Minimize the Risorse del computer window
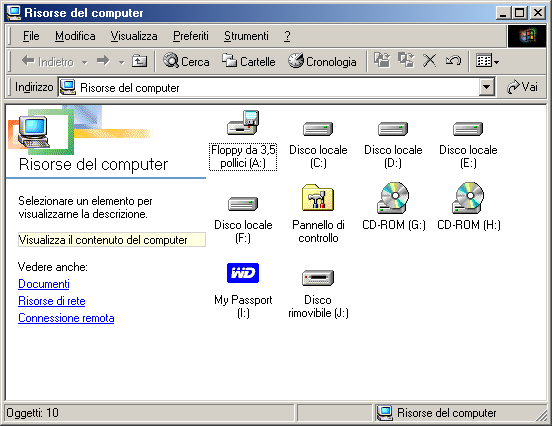 [x=503, y=13]
